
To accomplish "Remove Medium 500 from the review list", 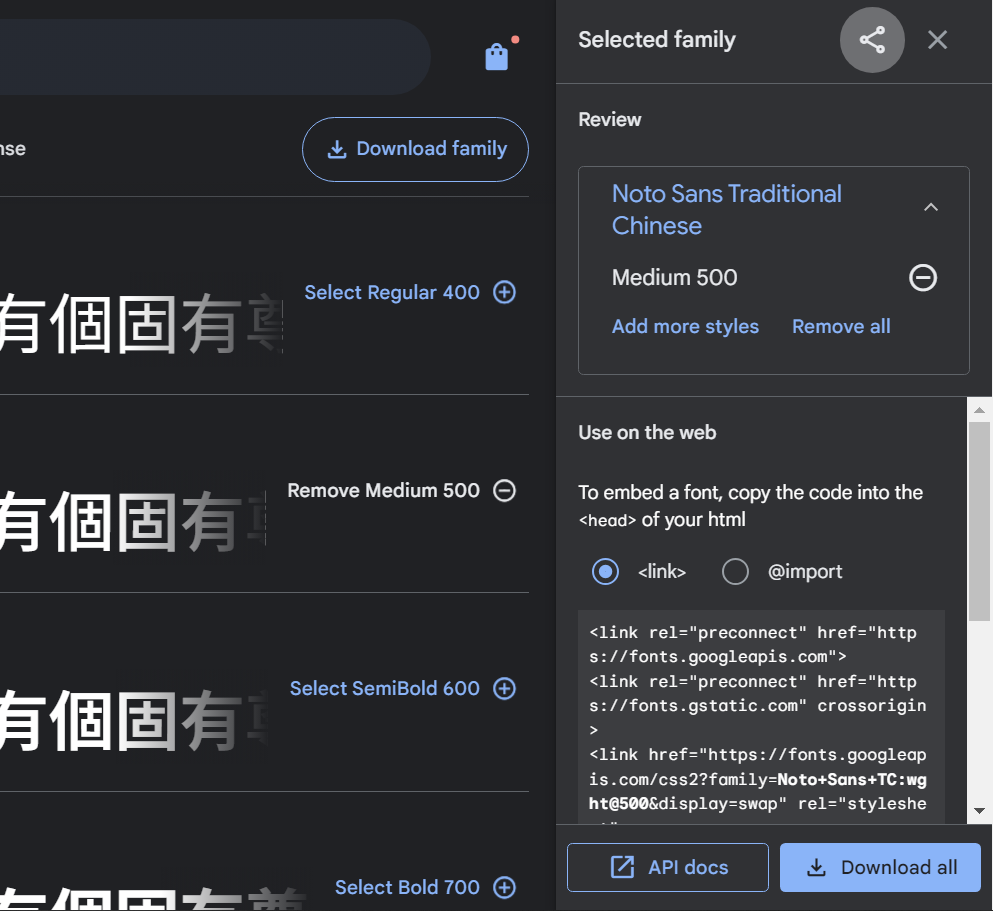I will pos(923,277).
